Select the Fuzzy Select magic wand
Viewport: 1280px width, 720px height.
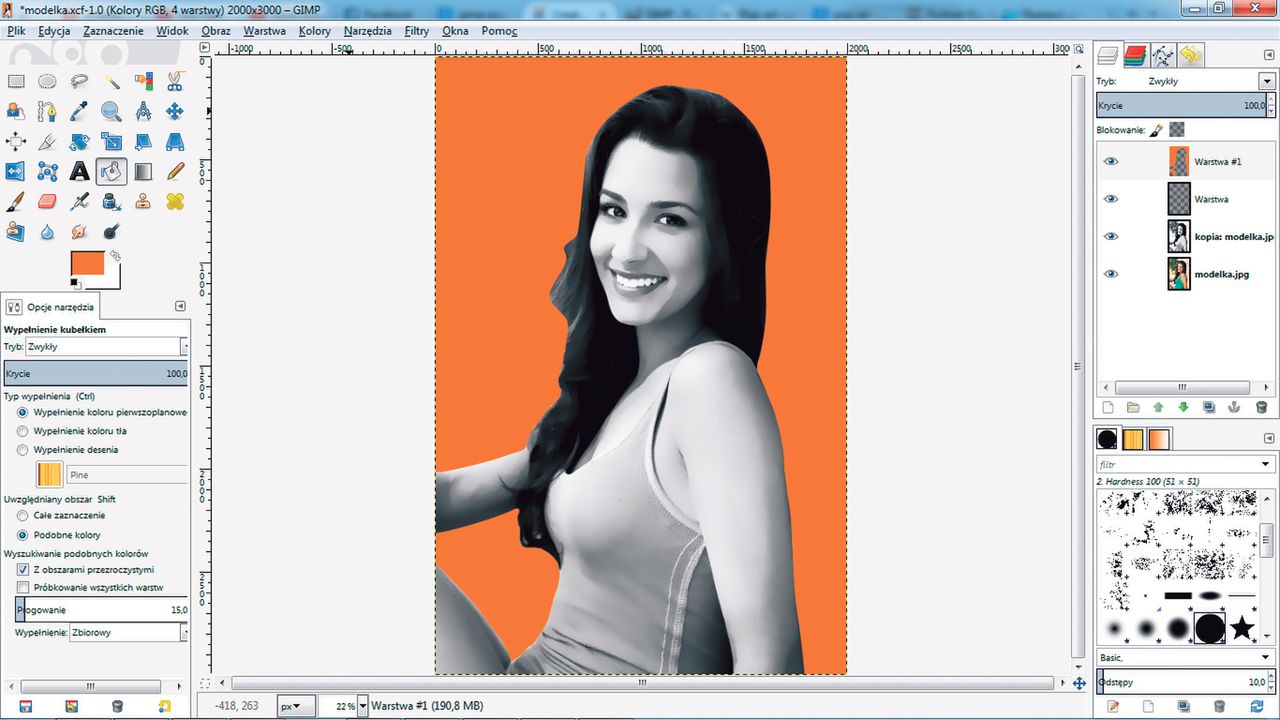pos(111,82)
